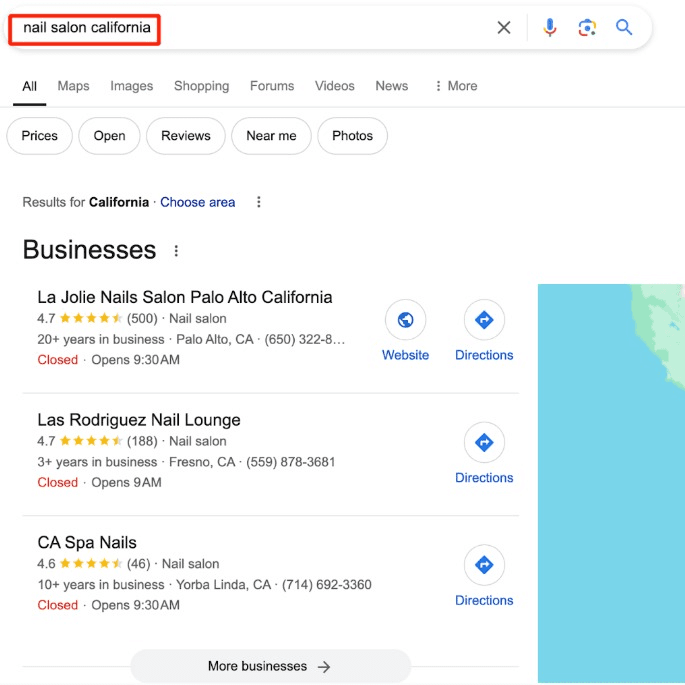
Task: Click the Choose area link
Action: pos(197,202)
